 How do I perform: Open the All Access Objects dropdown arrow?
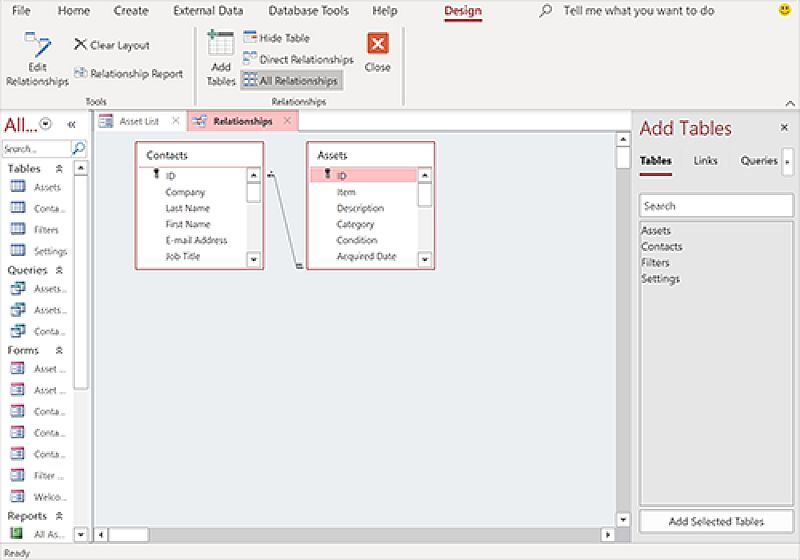point(46,124)
